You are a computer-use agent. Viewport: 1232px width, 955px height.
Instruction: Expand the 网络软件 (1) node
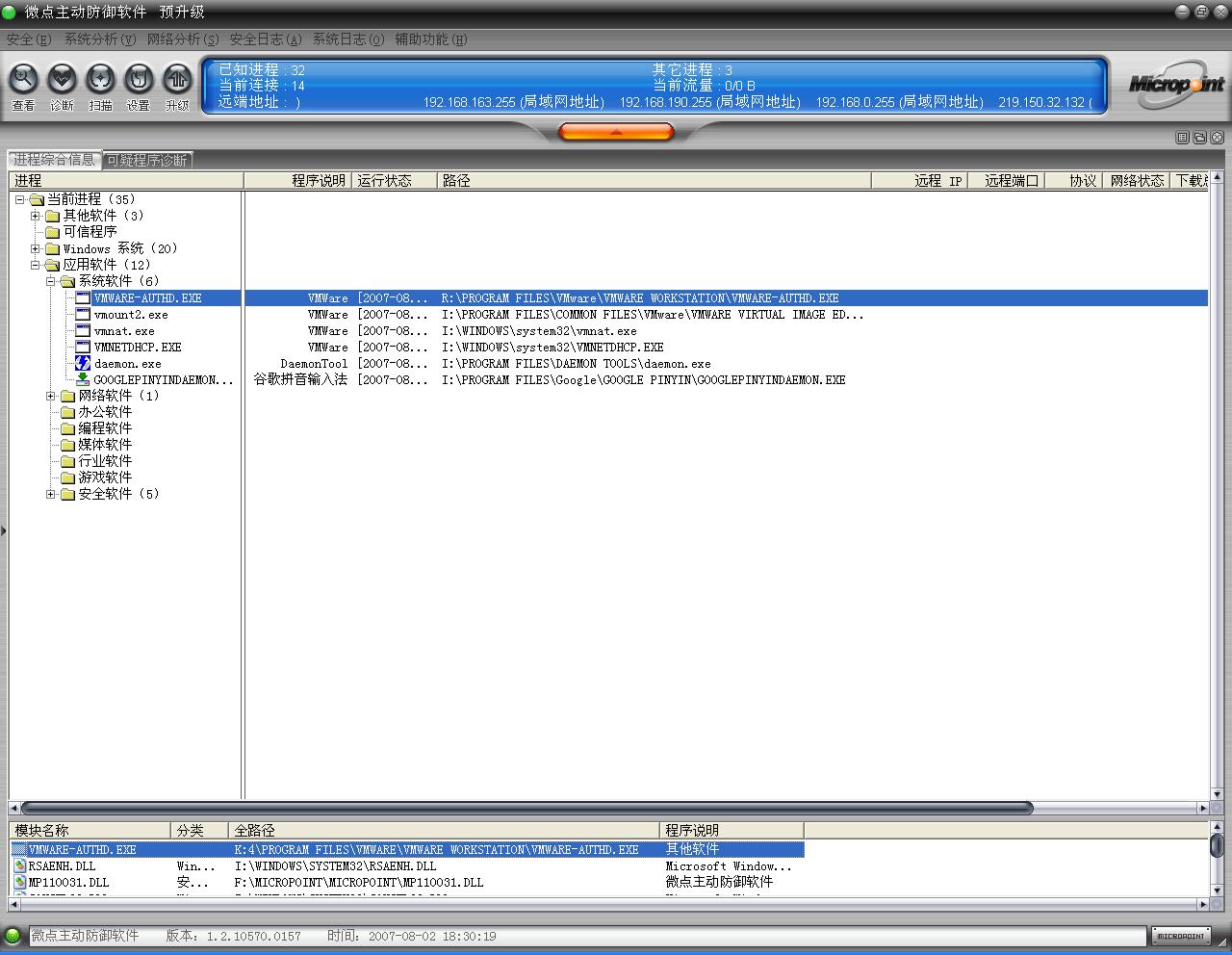(51, 396)
